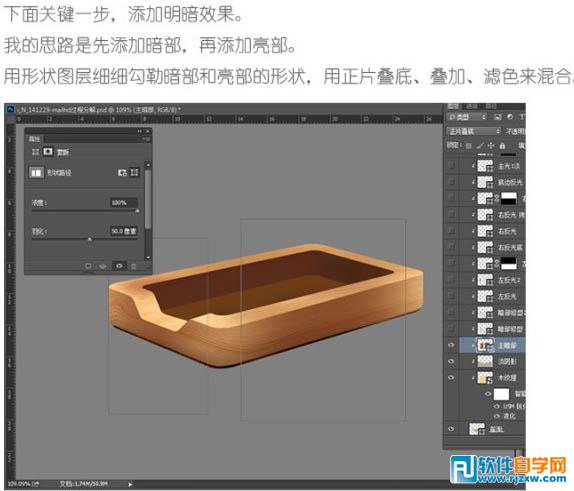Select the 属性 tab in floating panel
The image size is (574, 491).
35,139
